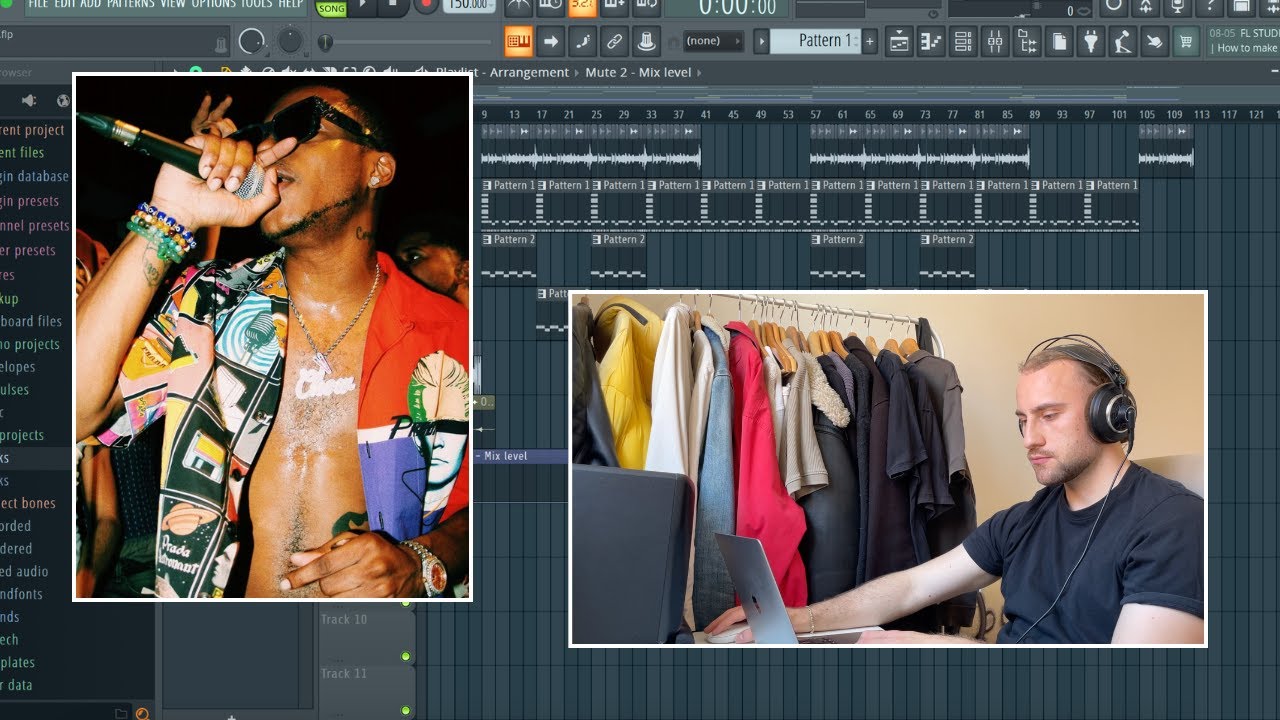Expand the 'rent project' browser folder
This screenshot has width=1280, height=720.
32,130
